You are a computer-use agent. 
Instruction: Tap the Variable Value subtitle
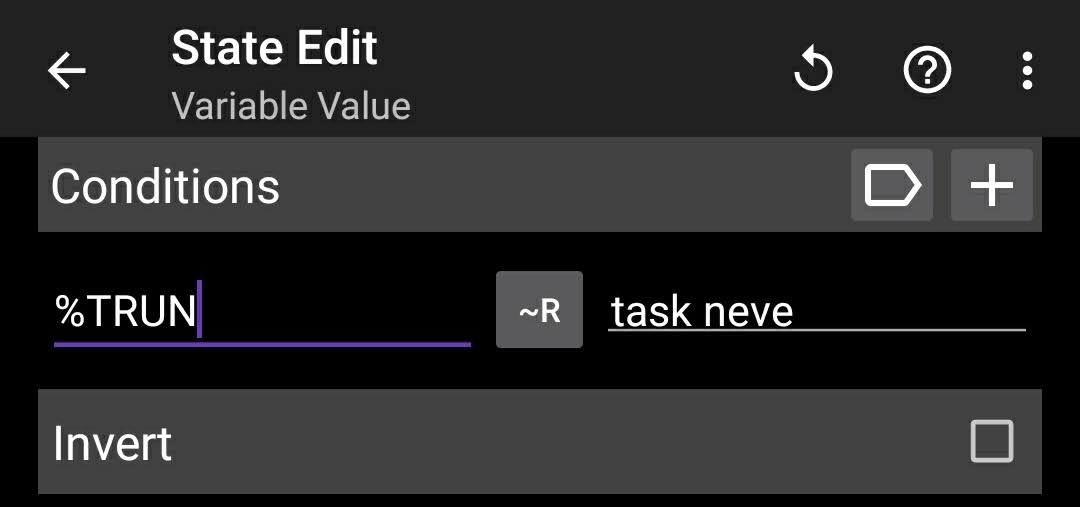pos(291,107)
